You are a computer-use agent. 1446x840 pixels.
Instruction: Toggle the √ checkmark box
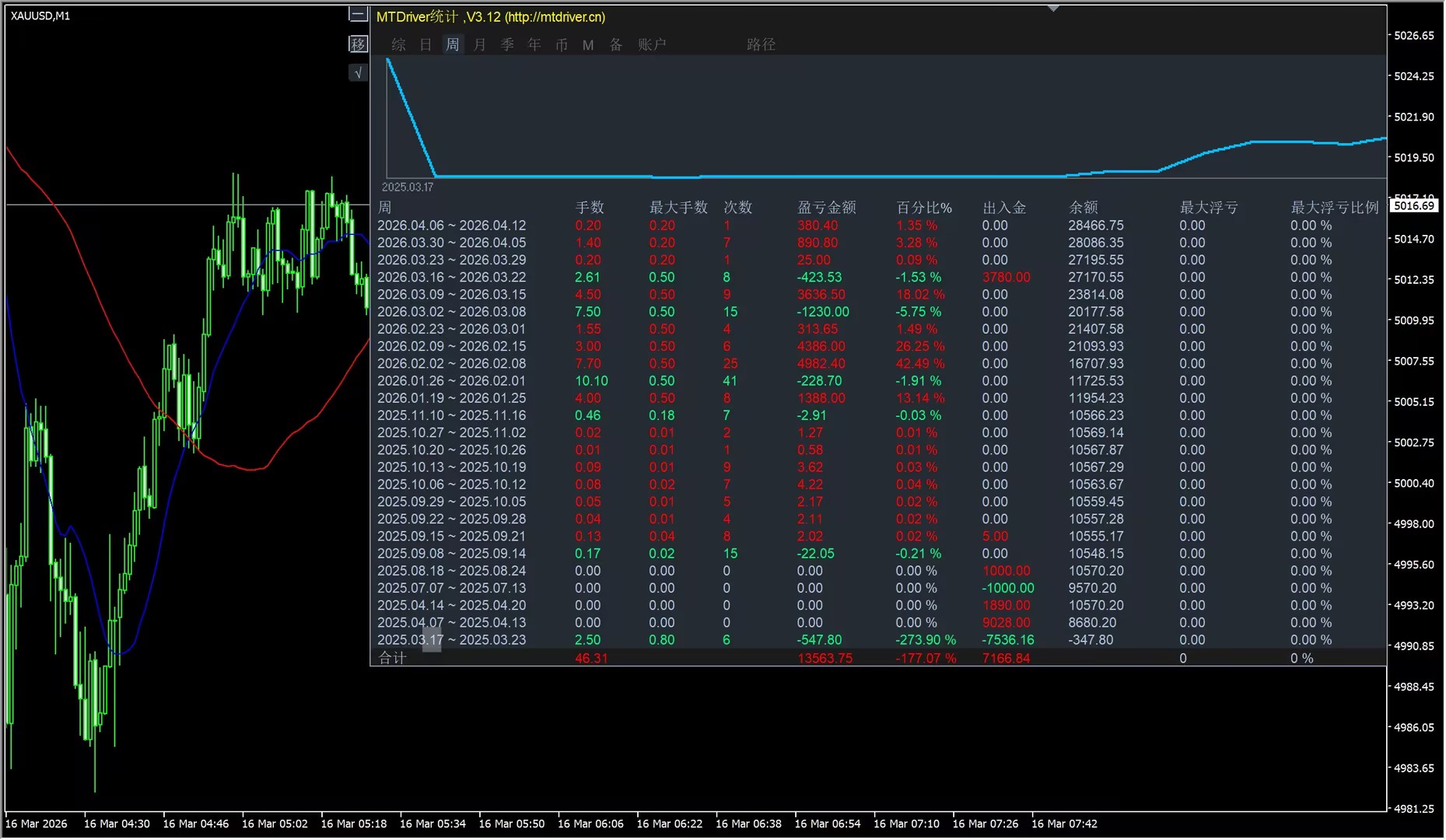(358, 73)
